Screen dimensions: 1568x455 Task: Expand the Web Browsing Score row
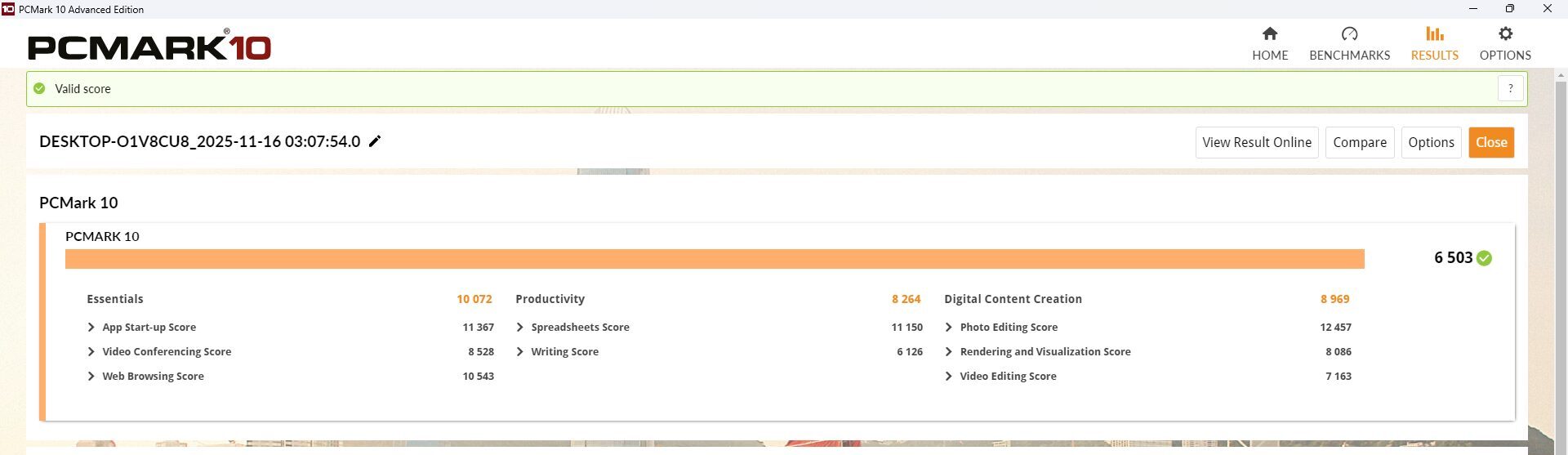[91, 377]
